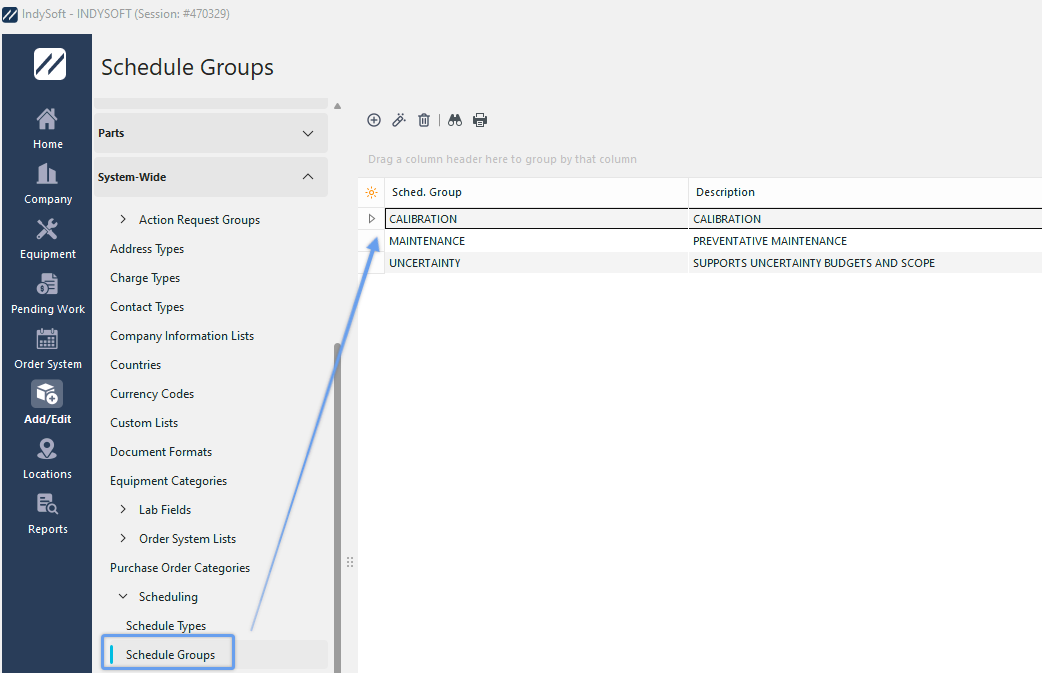This screenshot has height=673, width=1042.
Task: Select the Add/Edit sidebar item
Action: tap(47, 403)
